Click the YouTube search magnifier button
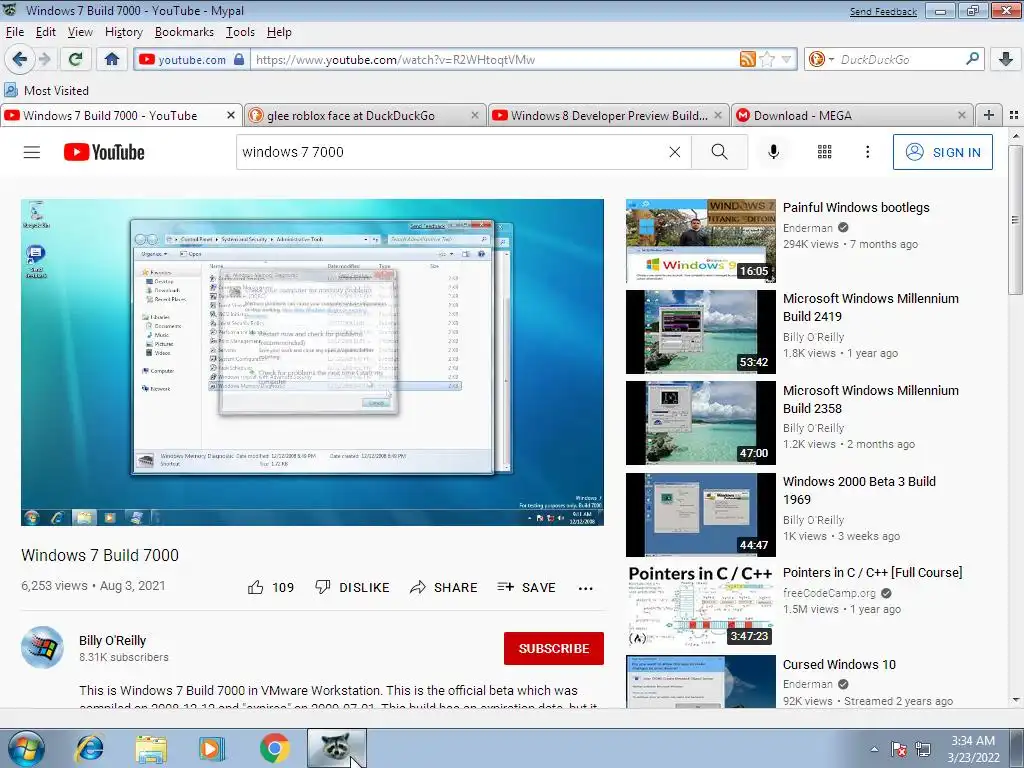Image resolution: width=1024 pixels, height=768 pixels. click(x=719, y=152)
